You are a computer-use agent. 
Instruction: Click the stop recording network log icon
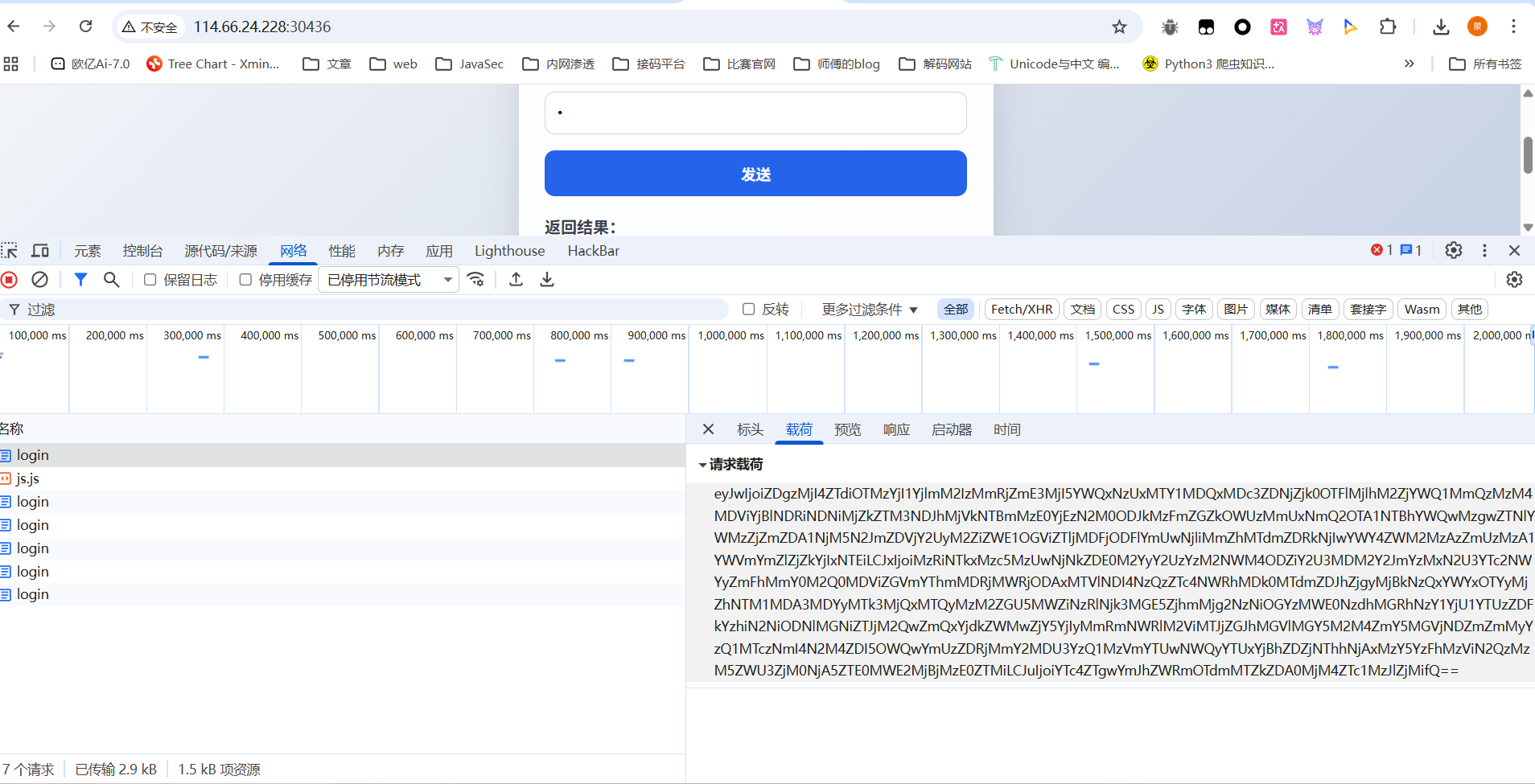coord(10,280)
